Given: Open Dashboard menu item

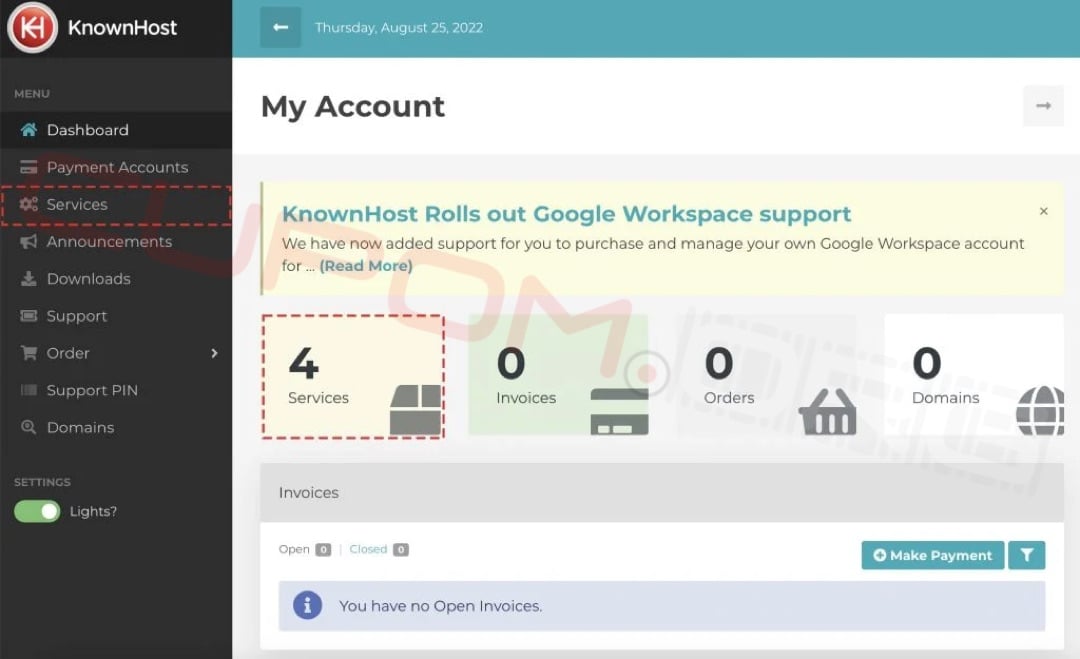Looking at the screenshot, I should click(x=116, y=129).
